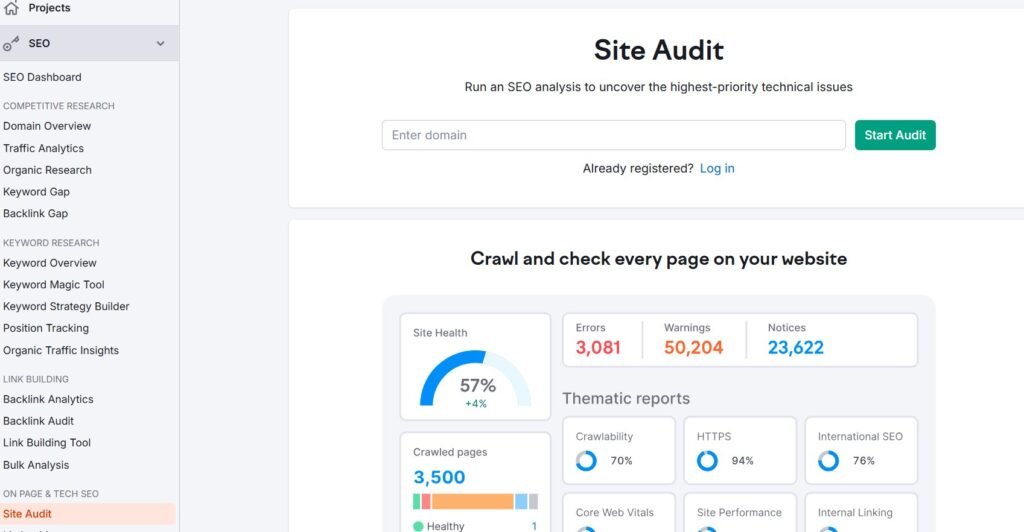Click the Warnings count 50,204
This screenshot has width=1024, height=532.
(x=693, y=348)
